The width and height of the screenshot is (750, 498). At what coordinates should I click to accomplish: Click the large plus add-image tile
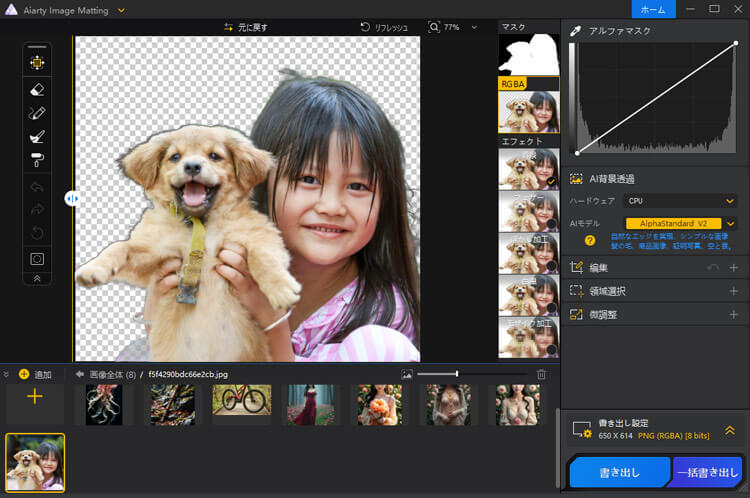pyautogui.click(x=35, y=397)
